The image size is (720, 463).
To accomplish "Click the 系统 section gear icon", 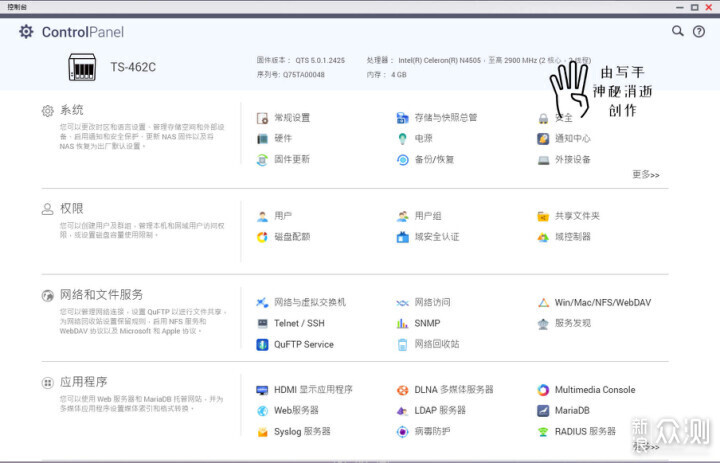I will 48,111.
